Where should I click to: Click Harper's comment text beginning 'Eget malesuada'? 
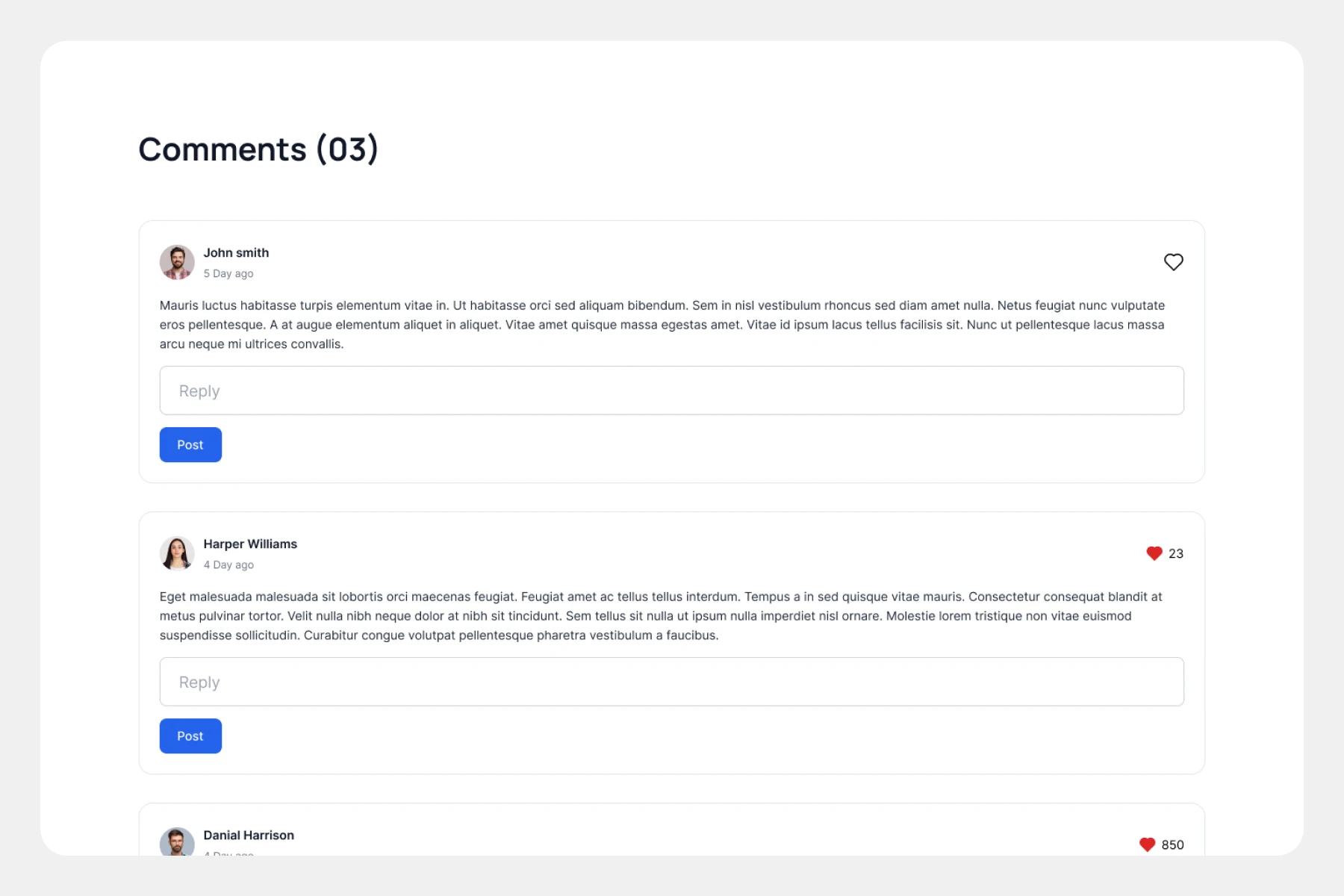tap(662, 616)
